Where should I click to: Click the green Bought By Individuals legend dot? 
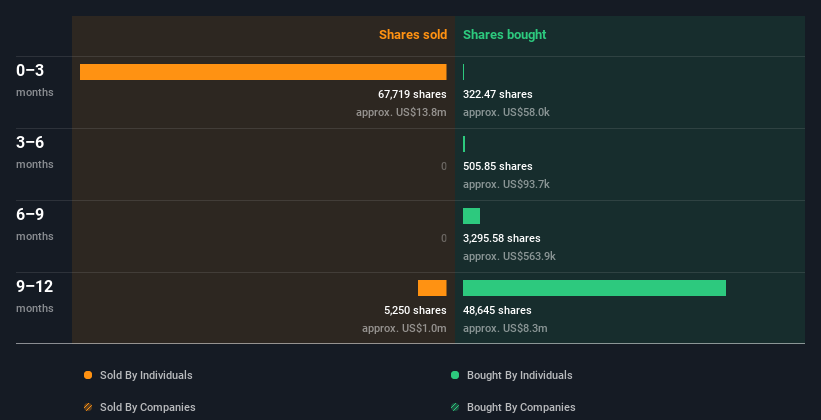coord(455,375)
